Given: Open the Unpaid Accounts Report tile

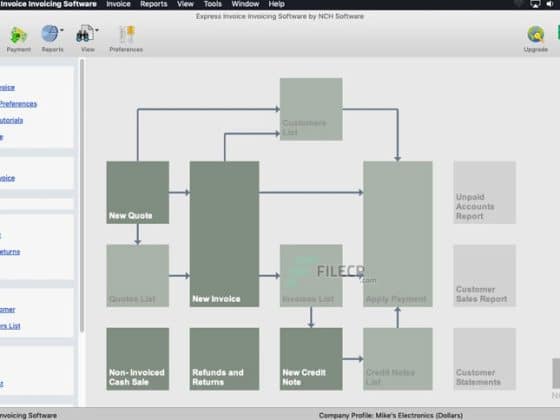Looking at the screenshot, I should tap(485, 192).
